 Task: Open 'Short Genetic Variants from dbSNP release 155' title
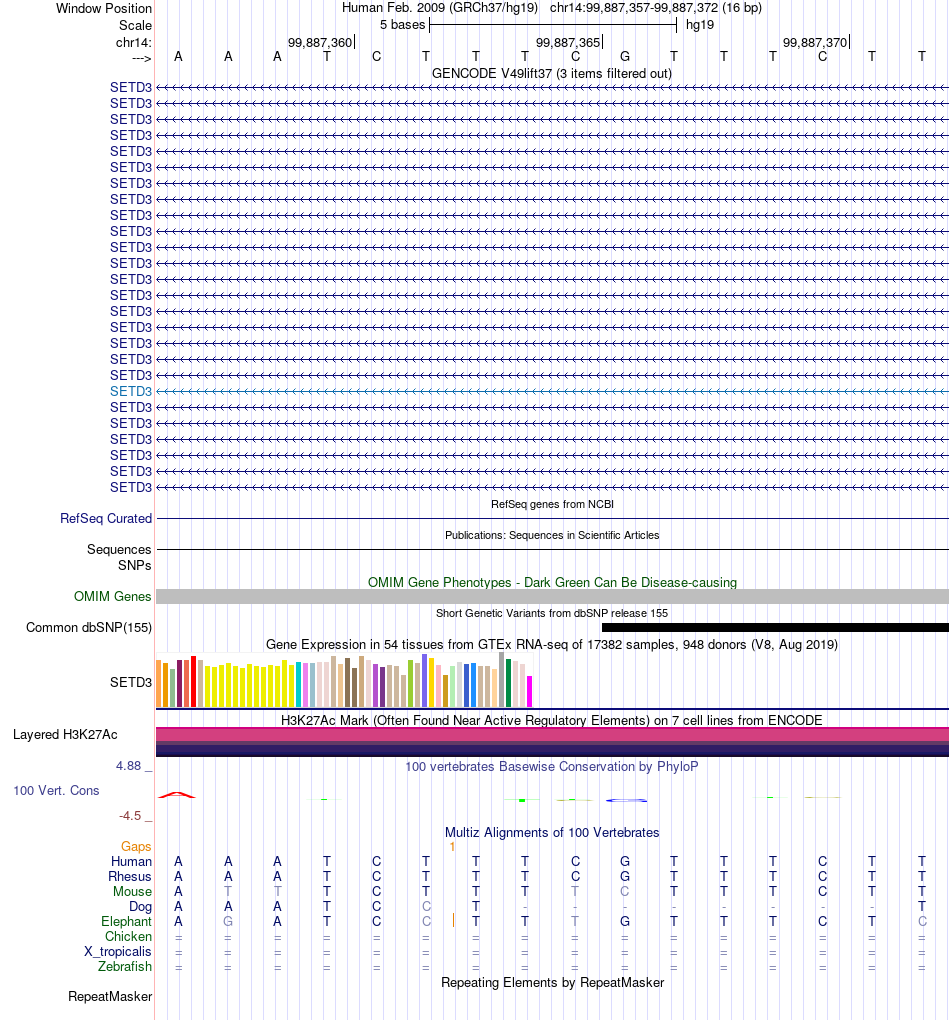point(552,613)
